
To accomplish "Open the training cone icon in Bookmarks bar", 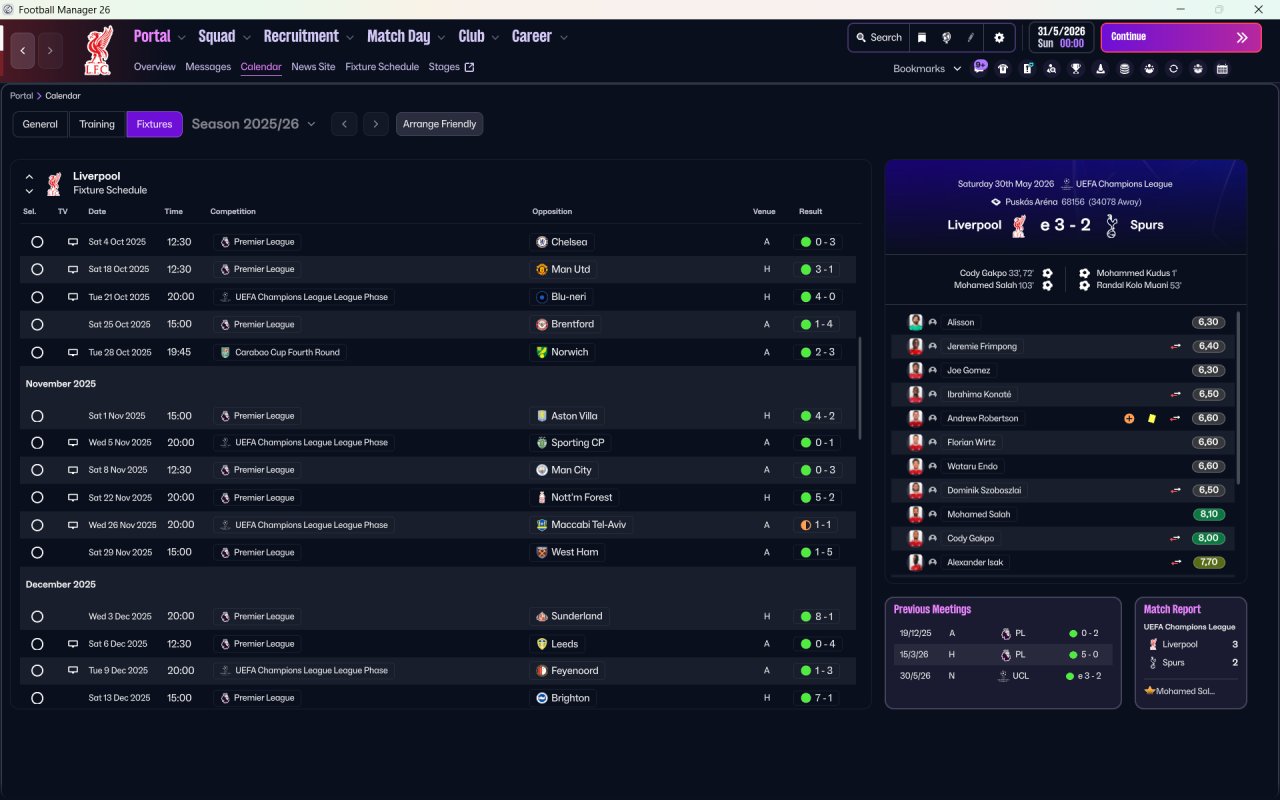I will 1101,69.
